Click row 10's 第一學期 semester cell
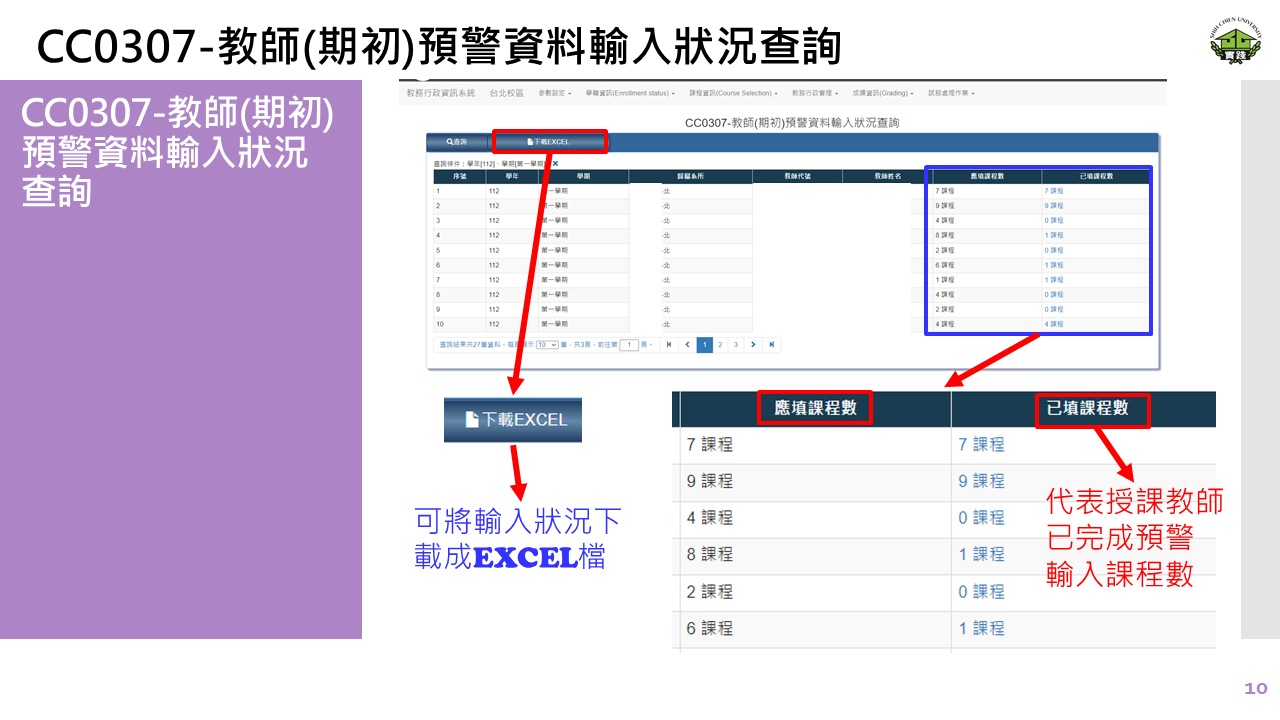Viewport: 1280px width, 720px height. pos(583,324)
